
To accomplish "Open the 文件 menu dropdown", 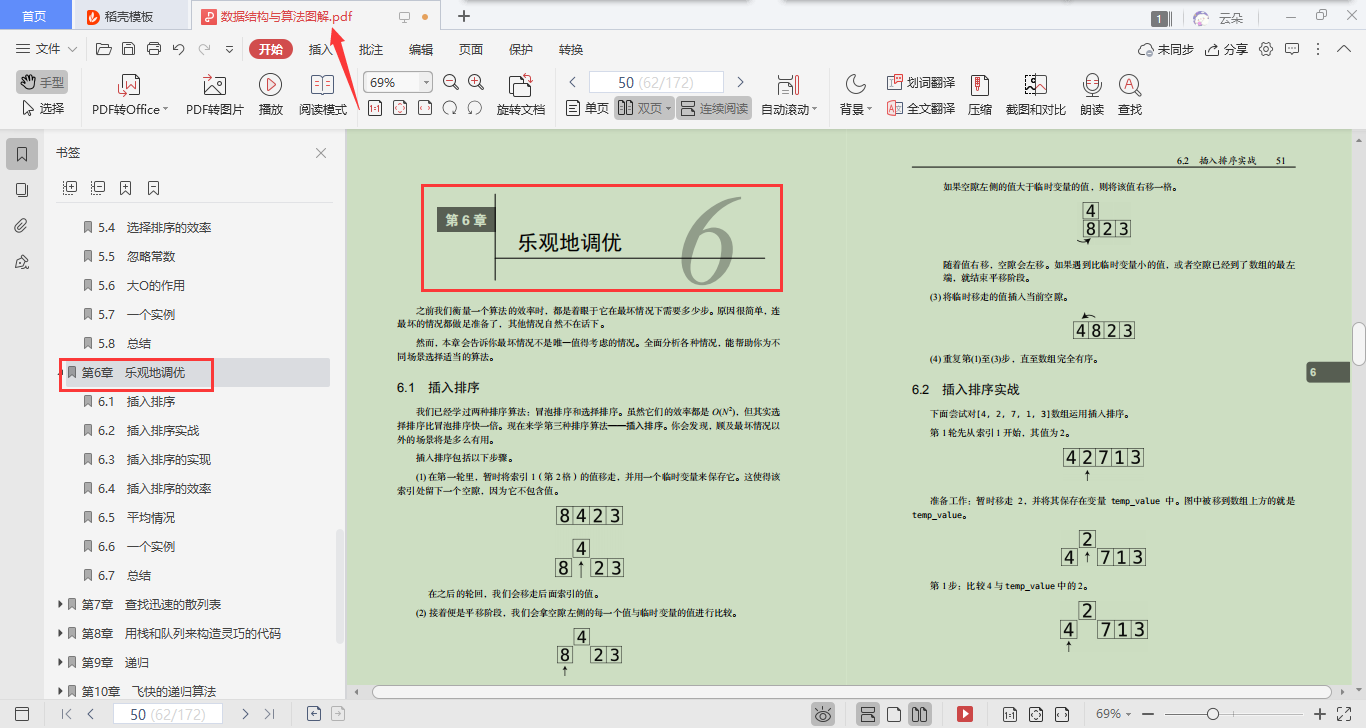I will (46, 49).
